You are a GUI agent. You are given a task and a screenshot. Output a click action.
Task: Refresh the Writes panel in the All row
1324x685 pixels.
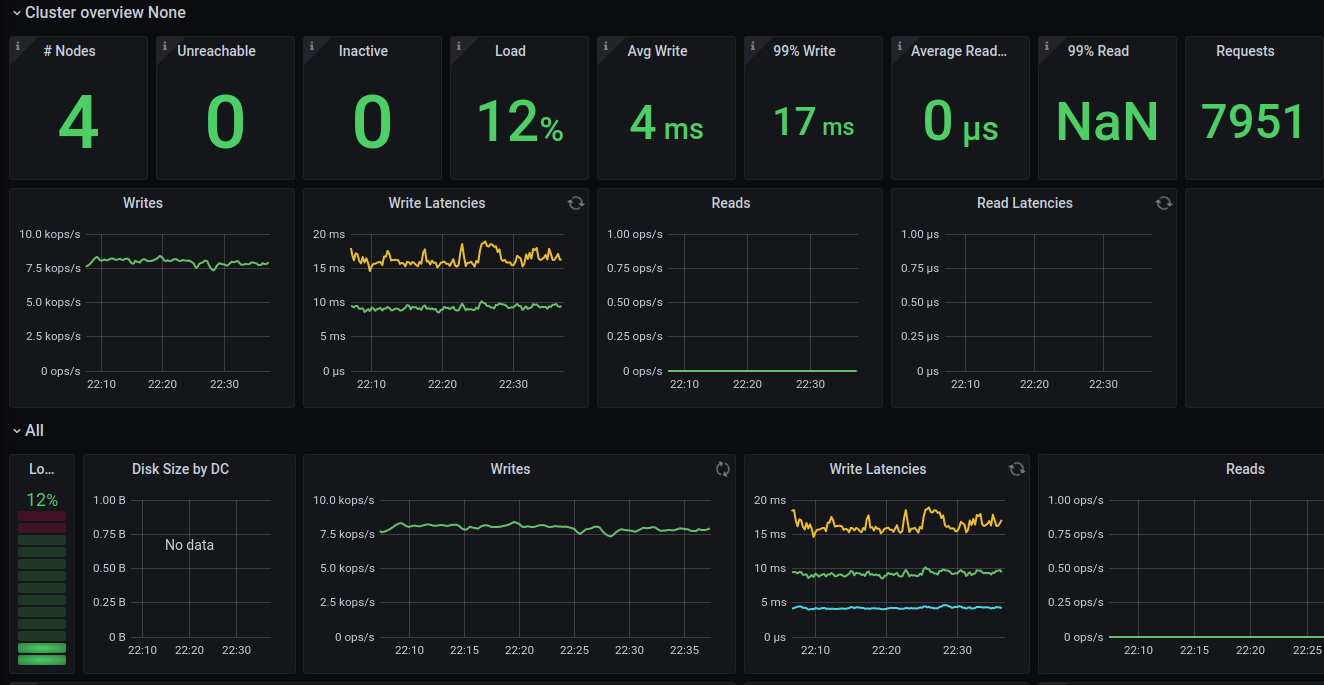(x=722, y=468)
